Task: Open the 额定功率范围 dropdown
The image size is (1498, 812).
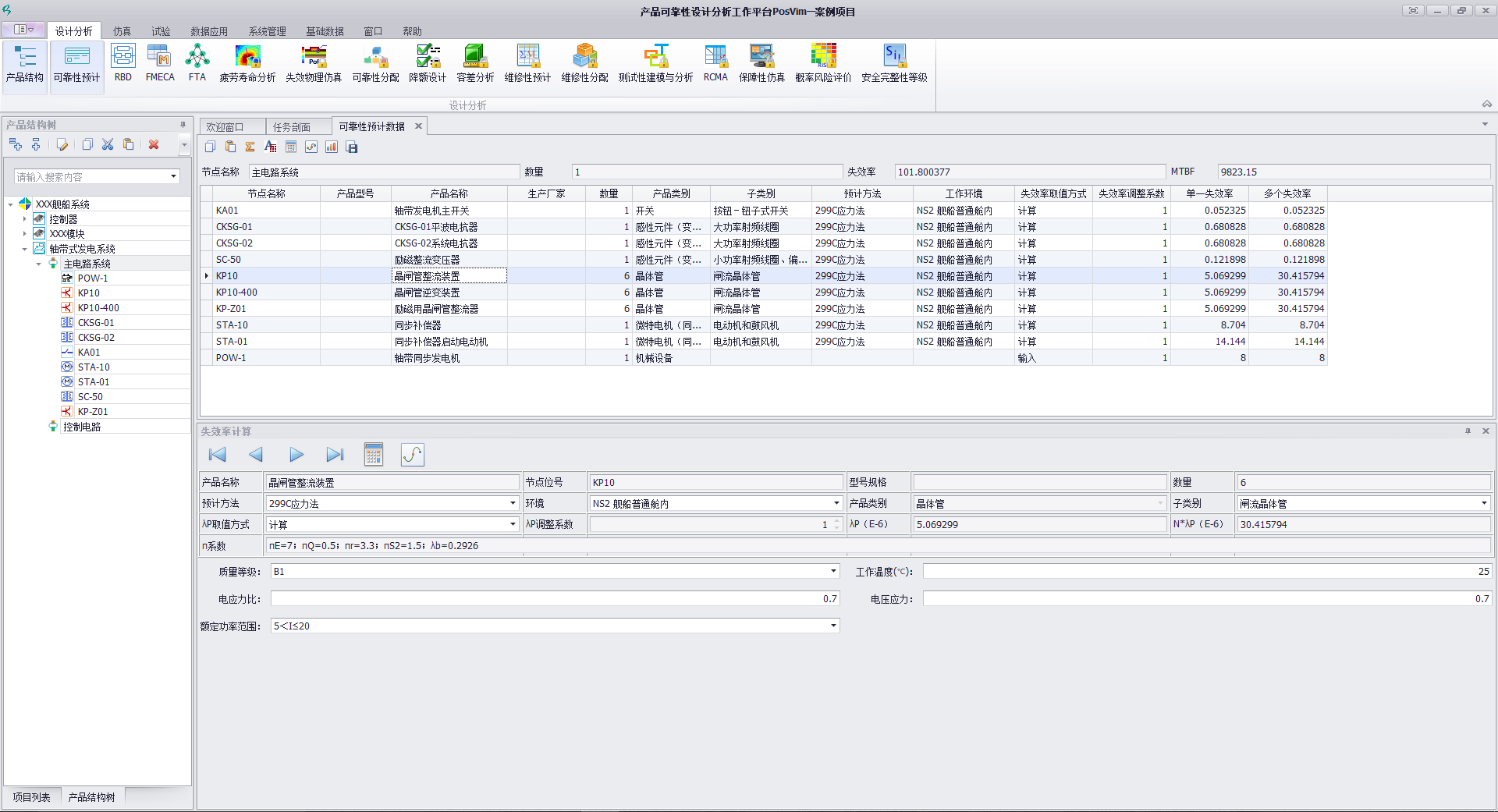Action: tap(833, 626)
